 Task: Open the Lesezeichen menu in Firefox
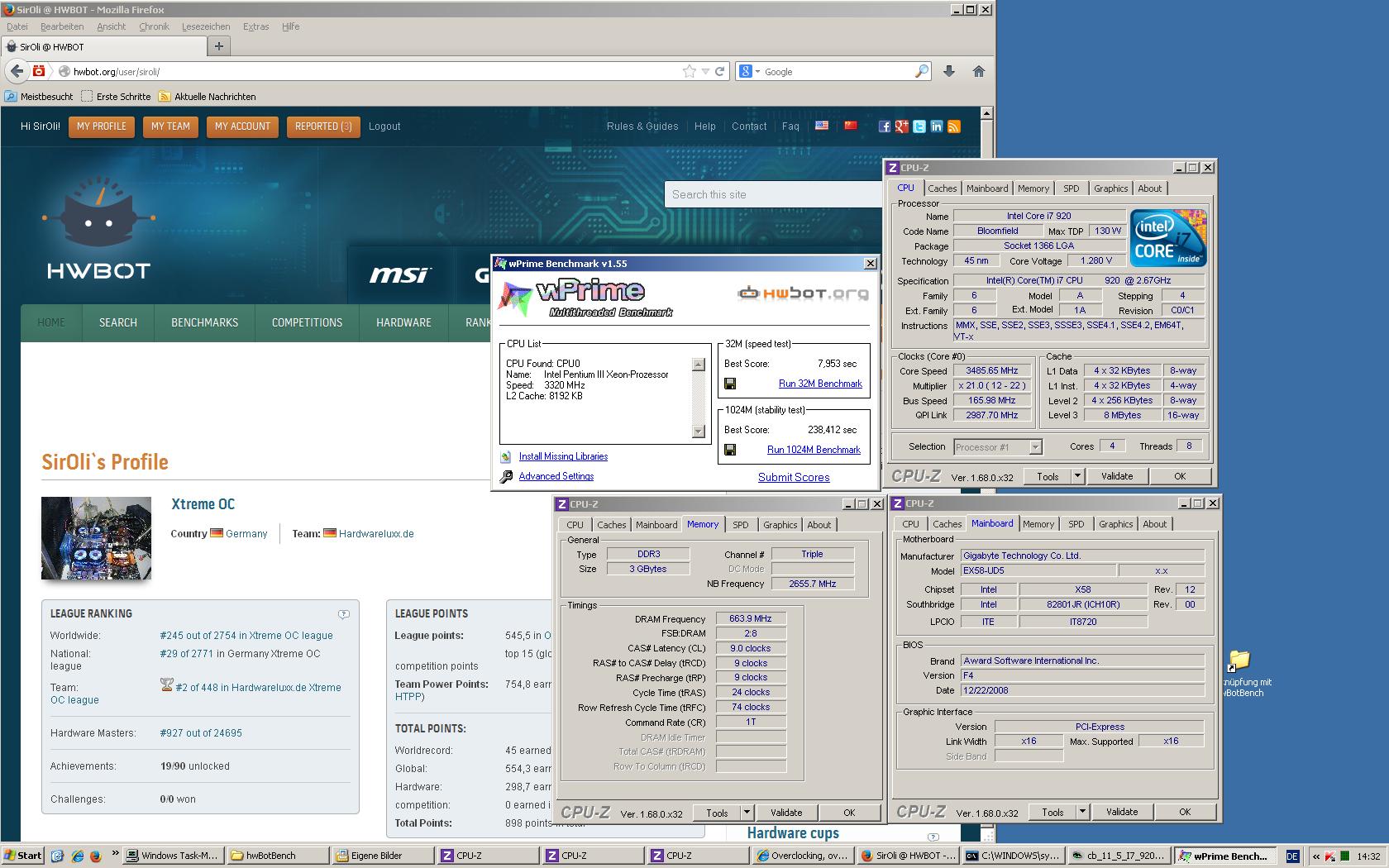point(206,26)
